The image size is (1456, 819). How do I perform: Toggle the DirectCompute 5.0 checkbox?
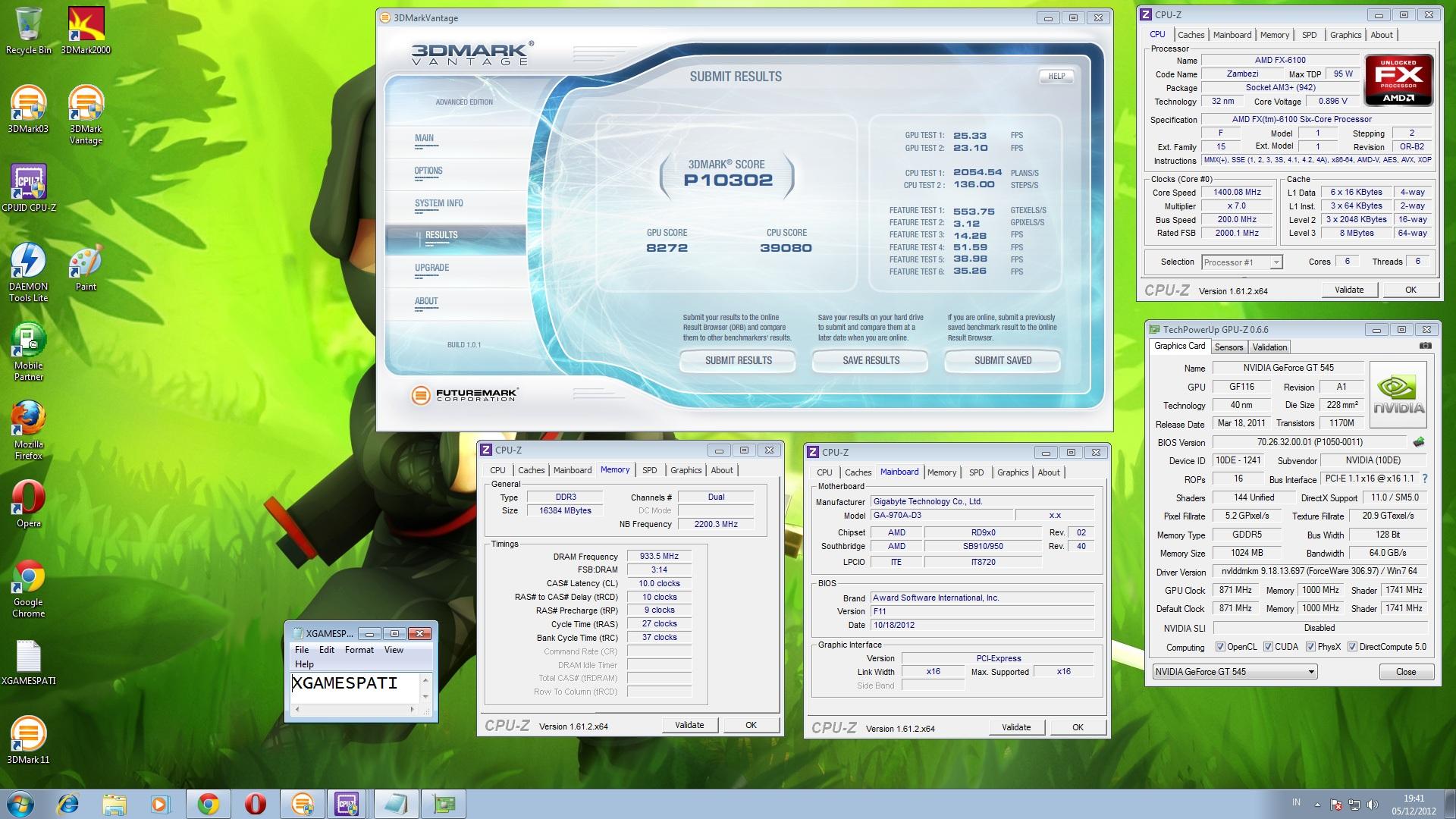coord(1352,647)
